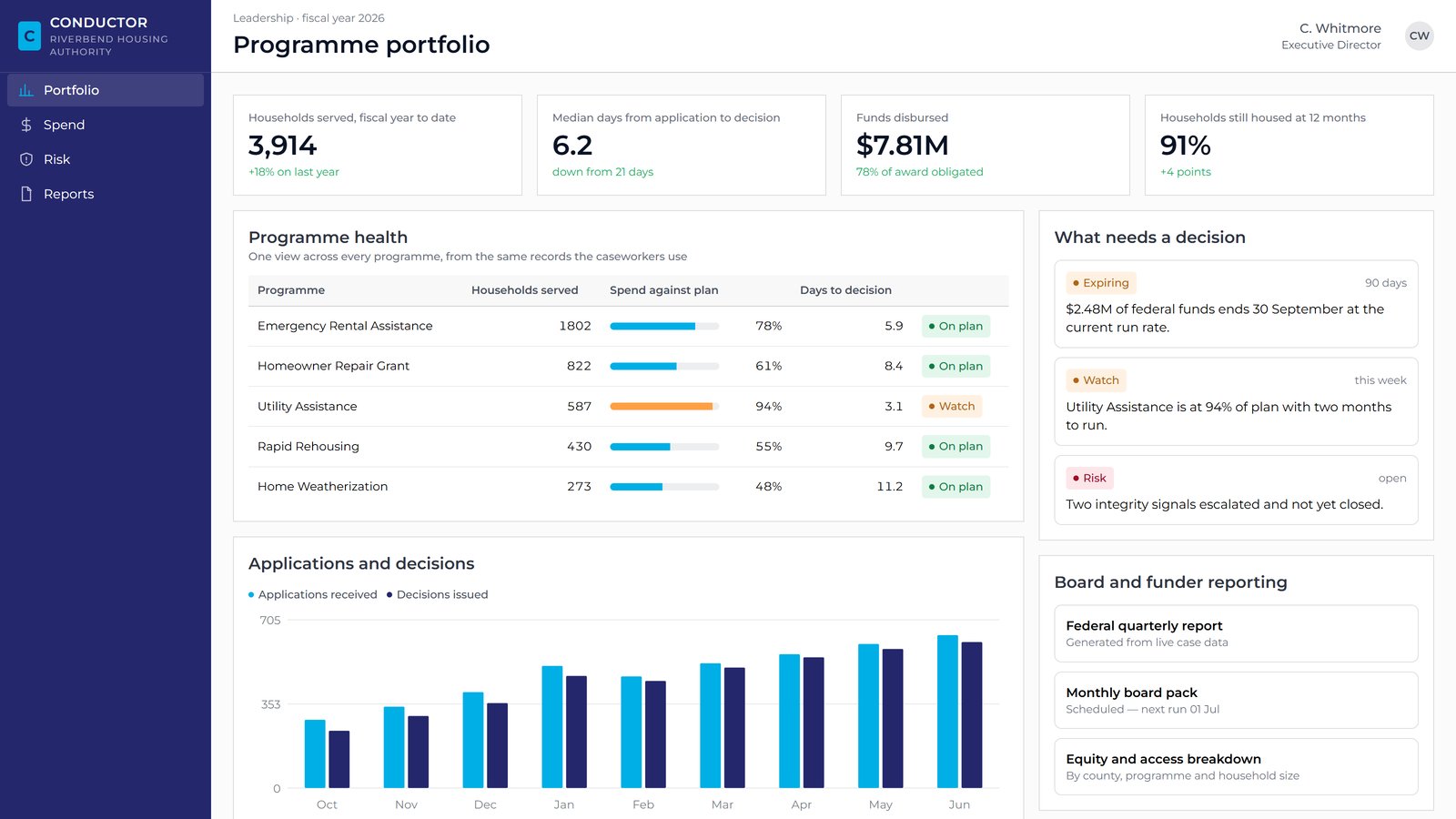1456x819 pixels.
Task: Click On plan badge for Emergency Rental Assistance
Action: (x=955, y=326)
